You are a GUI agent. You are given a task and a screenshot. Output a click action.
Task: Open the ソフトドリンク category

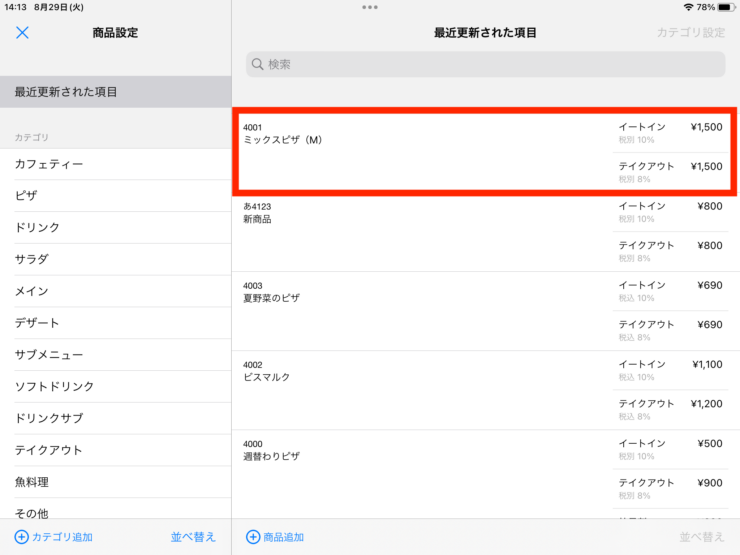click(x=116, y=386)
